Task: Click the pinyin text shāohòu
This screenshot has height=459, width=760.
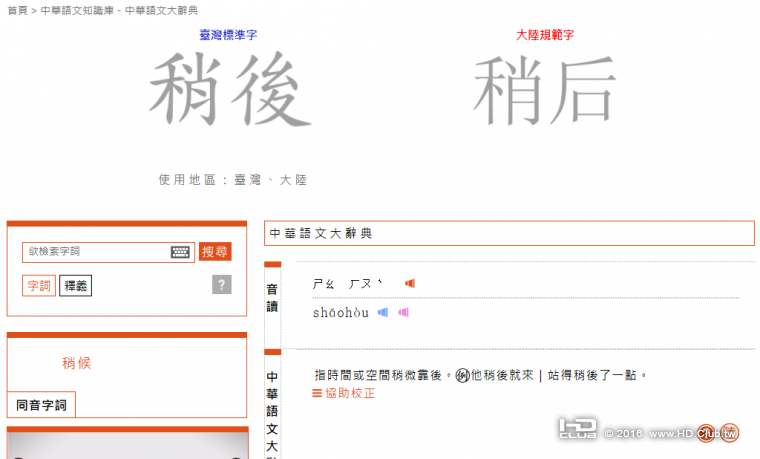Action: 341,313
